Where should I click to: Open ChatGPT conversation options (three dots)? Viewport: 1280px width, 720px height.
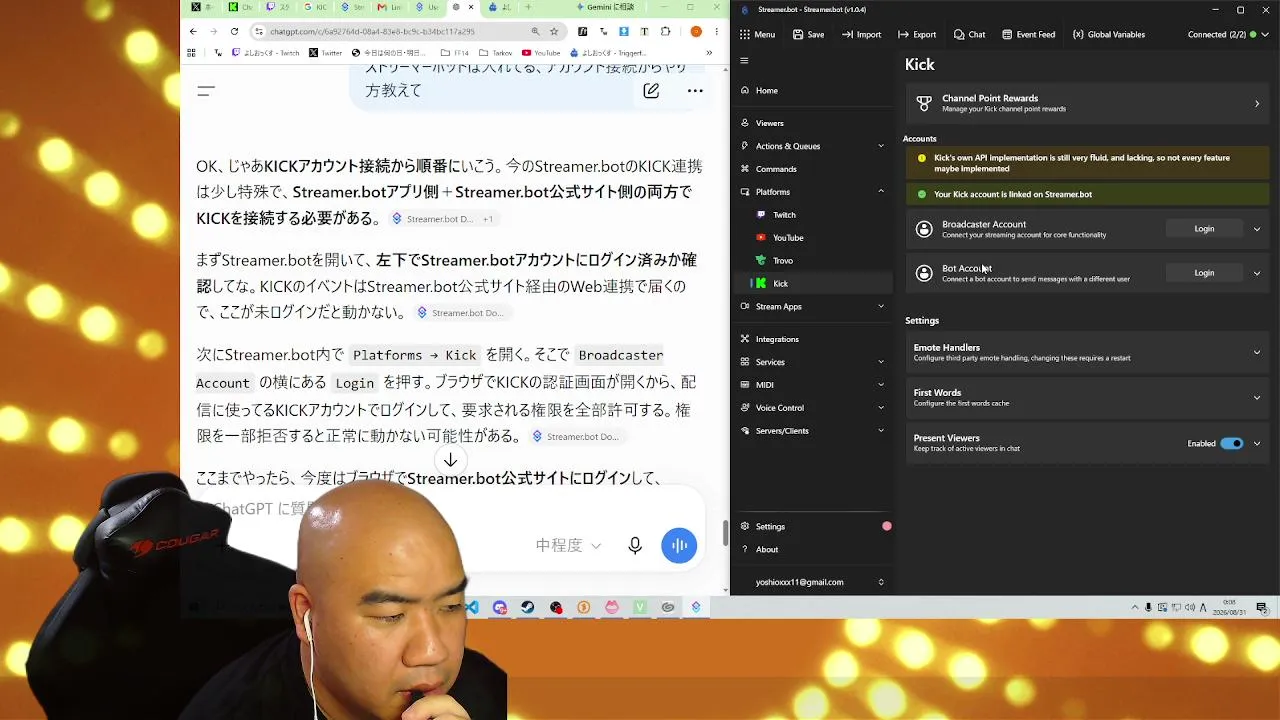click(x=695, y=91)
